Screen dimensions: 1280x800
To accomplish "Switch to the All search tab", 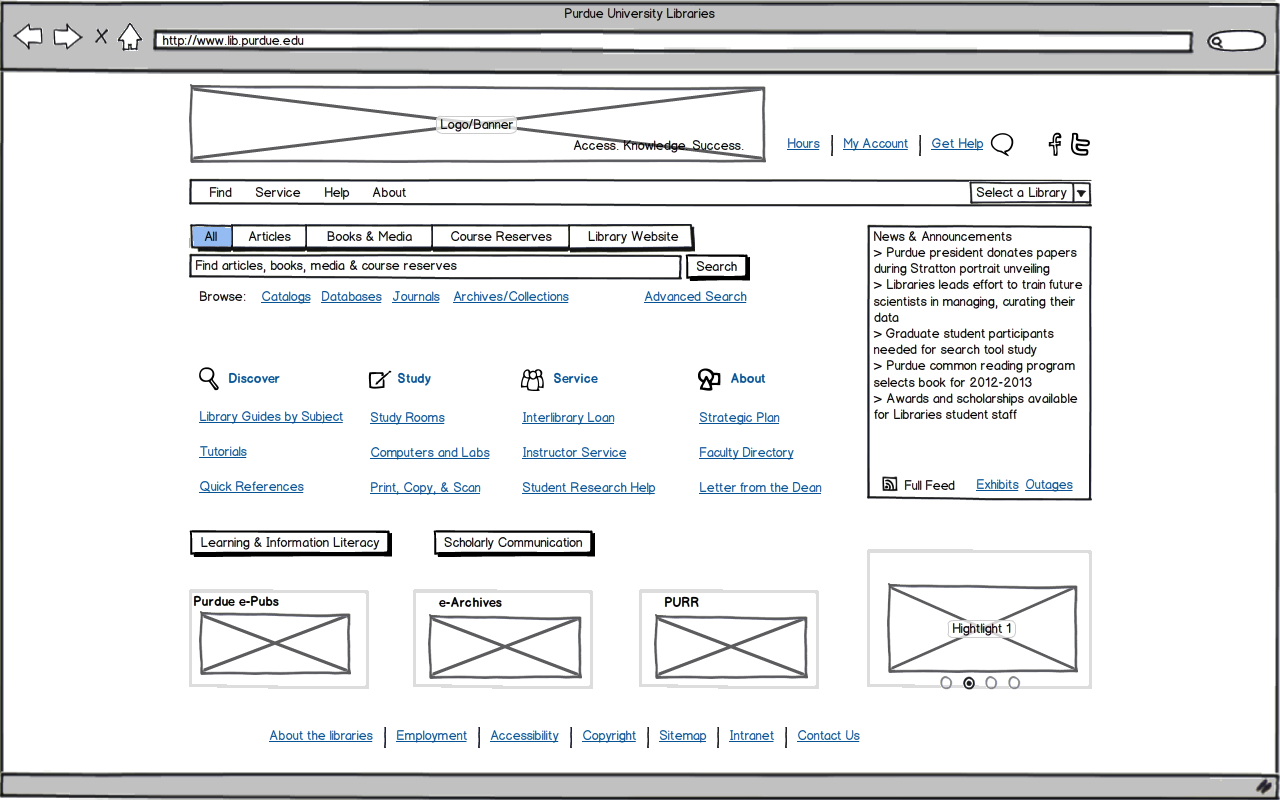I will tap(211, 237).
